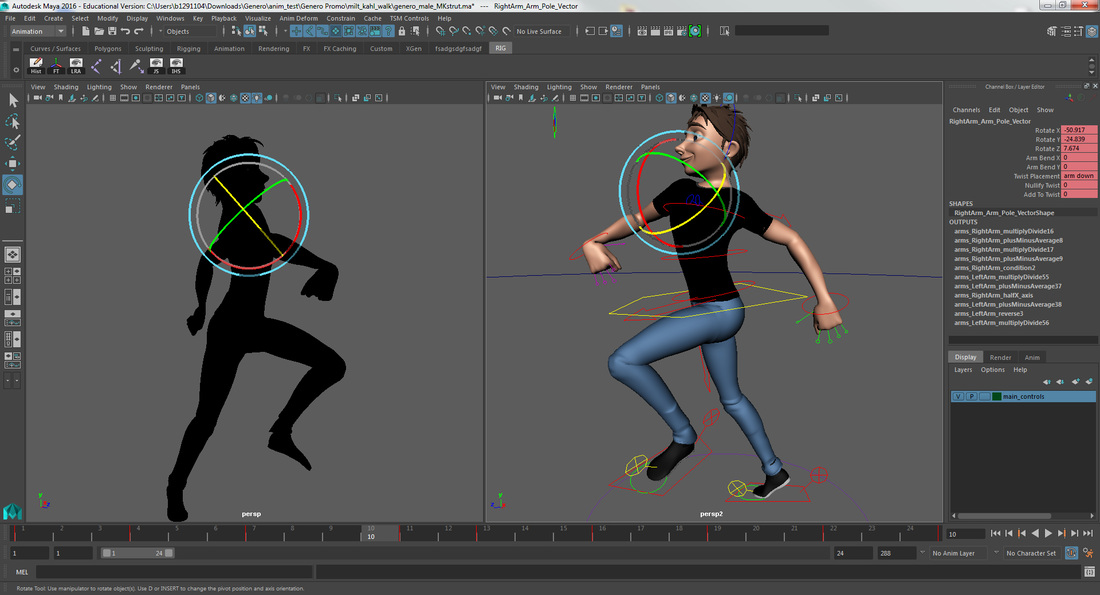Toggle visibility V box of main_controls layer

point(958,397)
